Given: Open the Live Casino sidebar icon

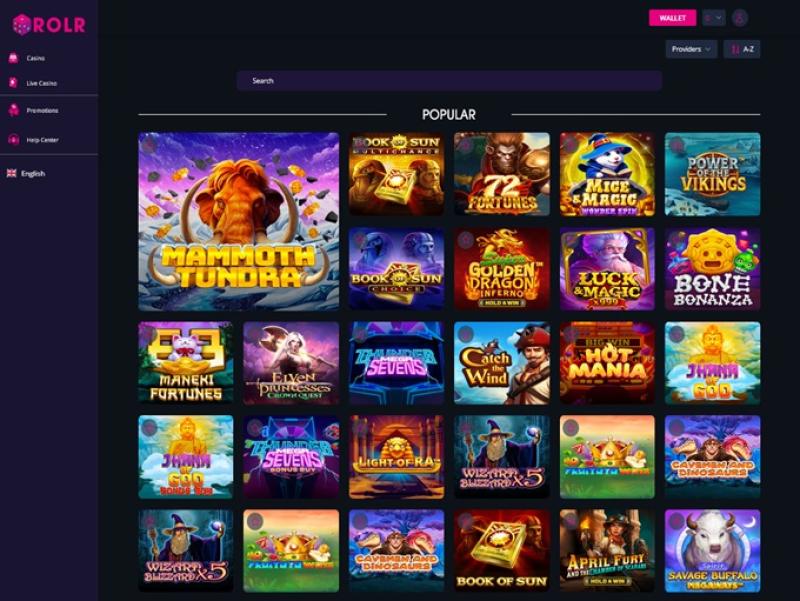Looking at the screenshot, I should 14,83.
